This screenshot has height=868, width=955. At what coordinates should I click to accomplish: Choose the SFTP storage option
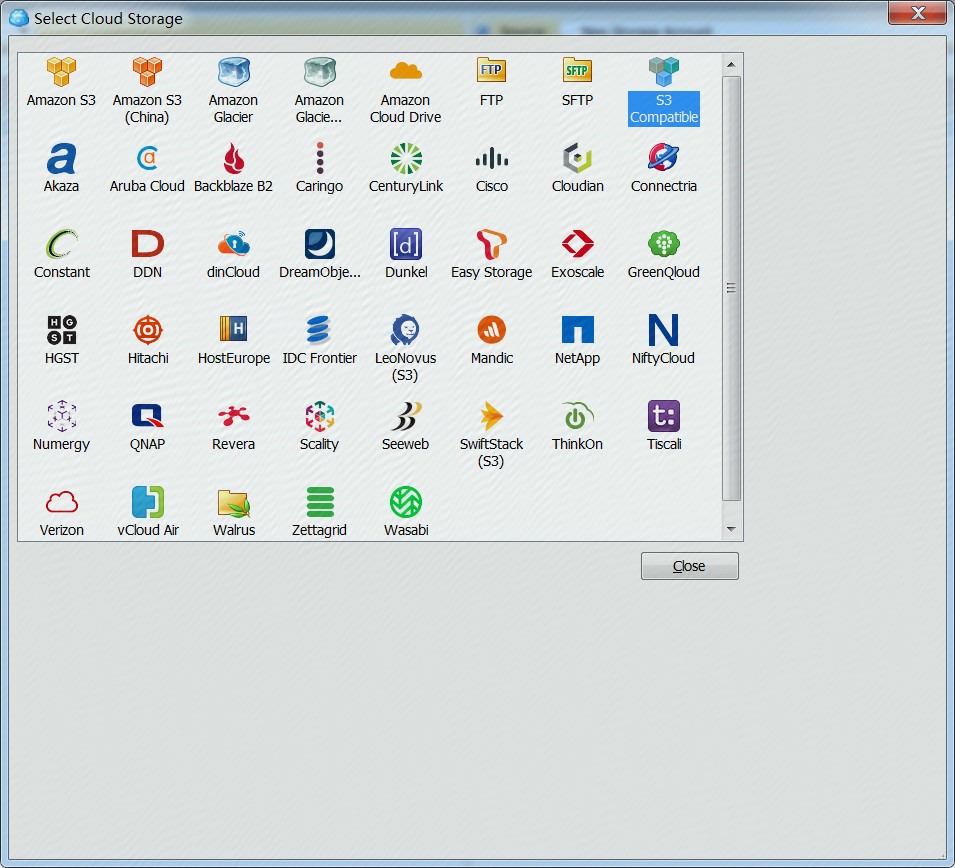[577, 72]
